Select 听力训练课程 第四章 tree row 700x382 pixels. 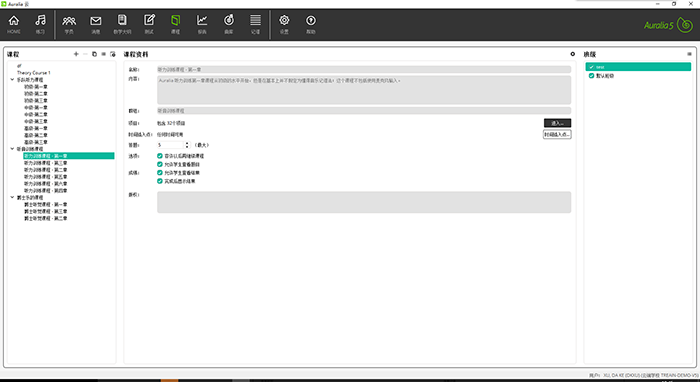46,191
